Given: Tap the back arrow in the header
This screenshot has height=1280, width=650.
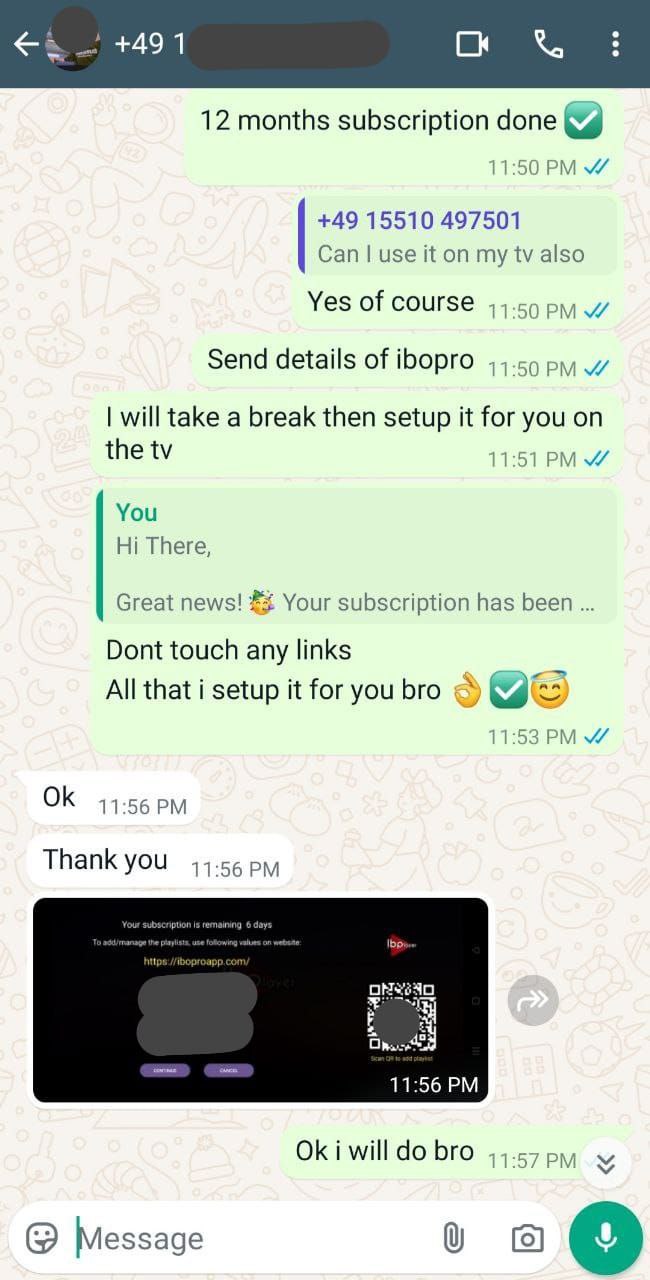Looking at the screenshot, I should point(26,44).
